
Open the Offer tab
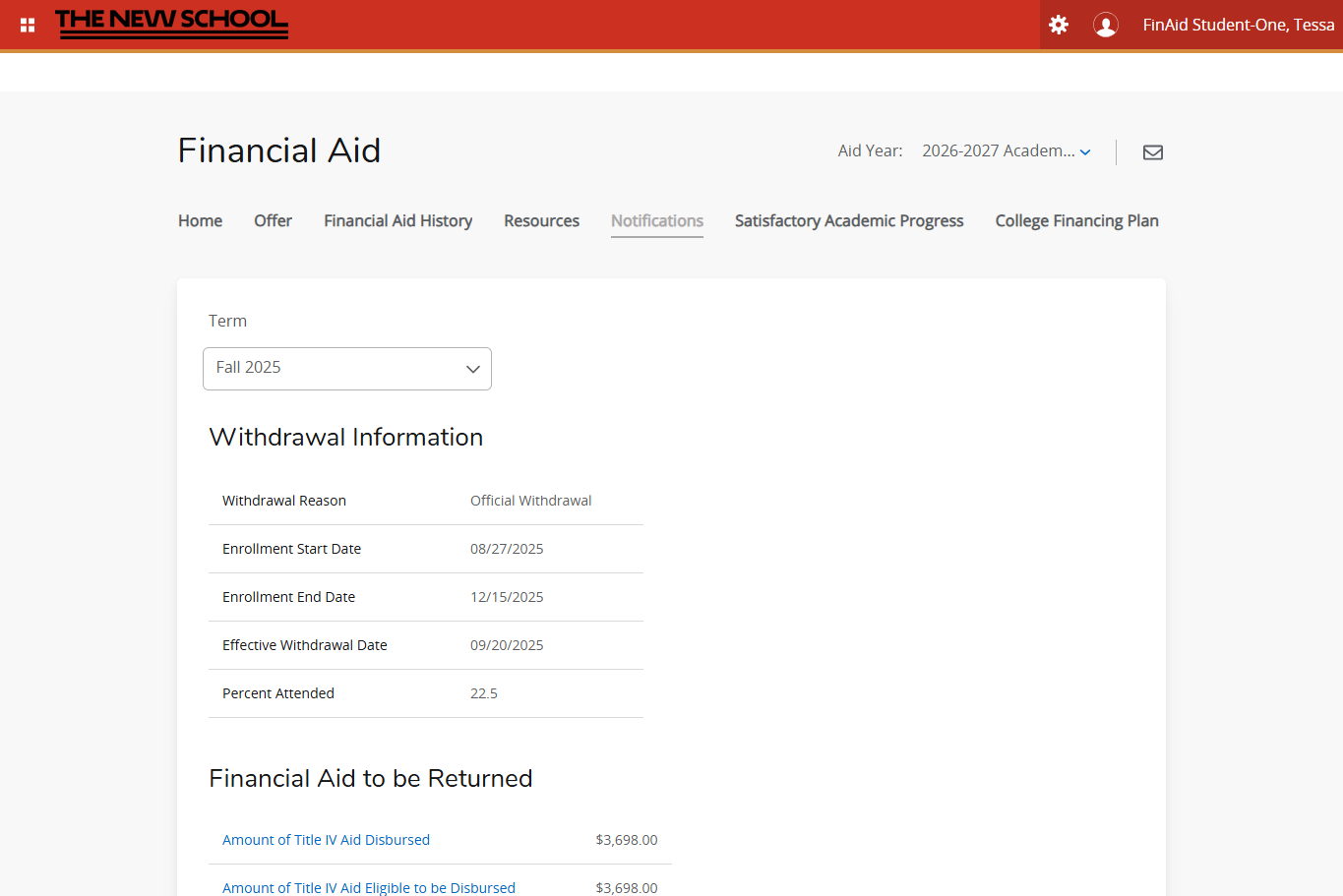tap(273, 221)
